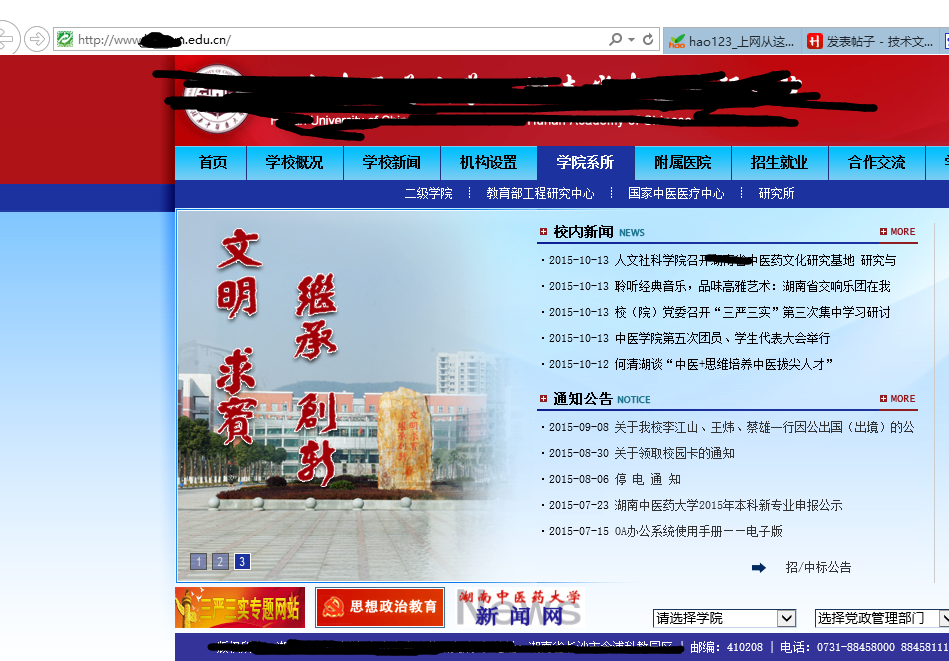Switch to the 发表帖子 browser tab

[870, 41]
